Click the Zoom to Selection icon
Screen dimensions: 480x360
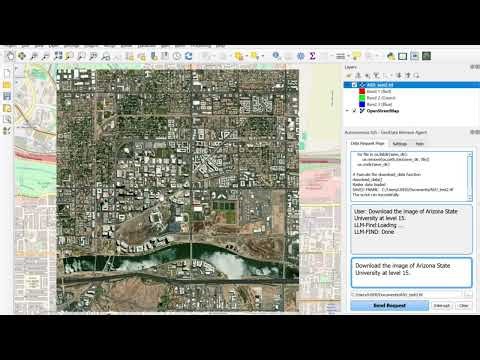[x=69, y=56]
